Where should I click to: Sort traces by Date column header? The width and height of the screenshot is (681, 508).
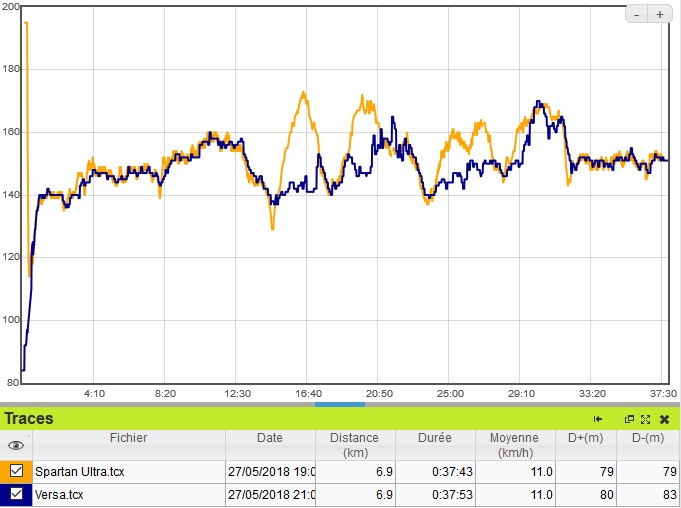point(270,438)
